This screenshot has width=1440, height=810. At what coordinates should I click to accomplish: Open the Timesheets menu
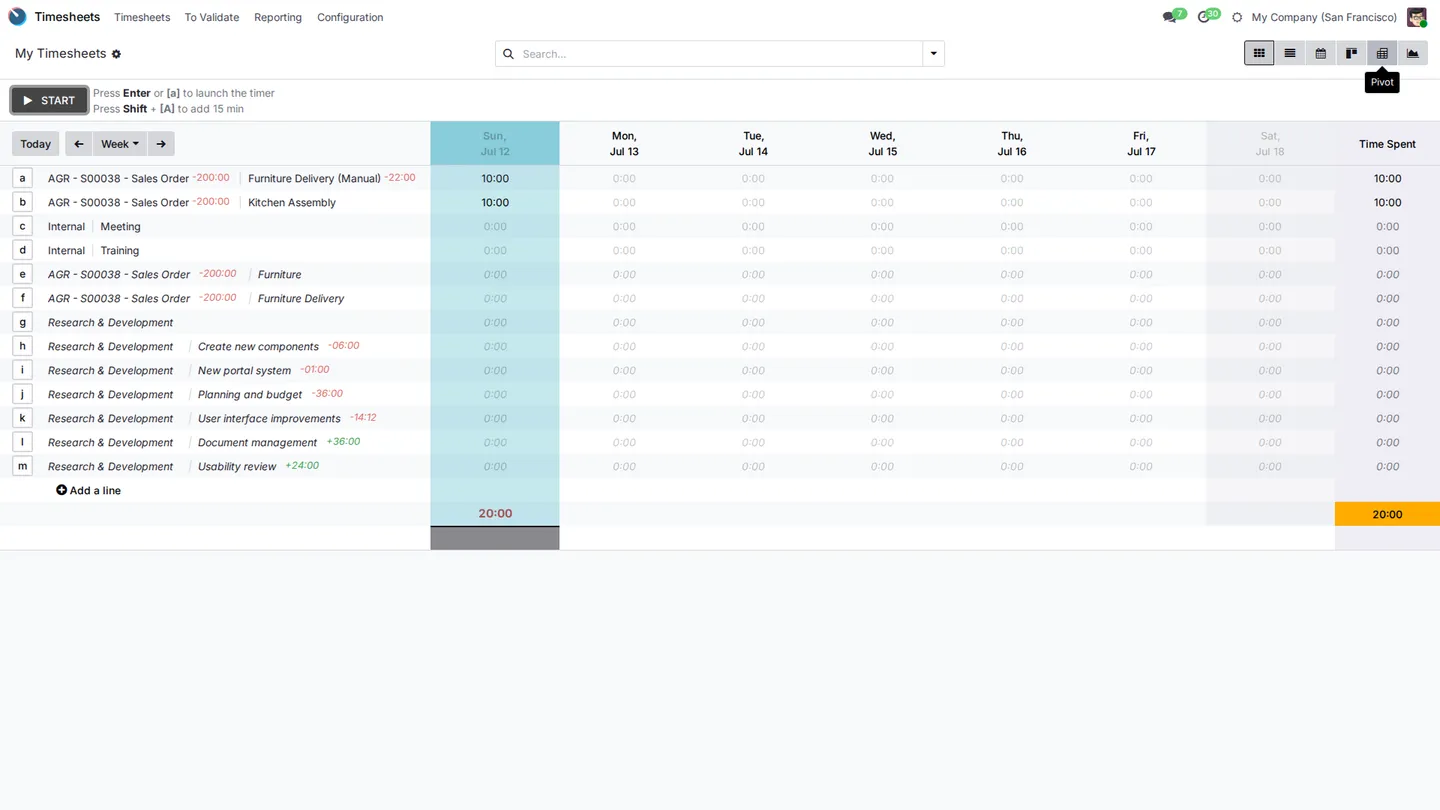click(x=142, y=17)
